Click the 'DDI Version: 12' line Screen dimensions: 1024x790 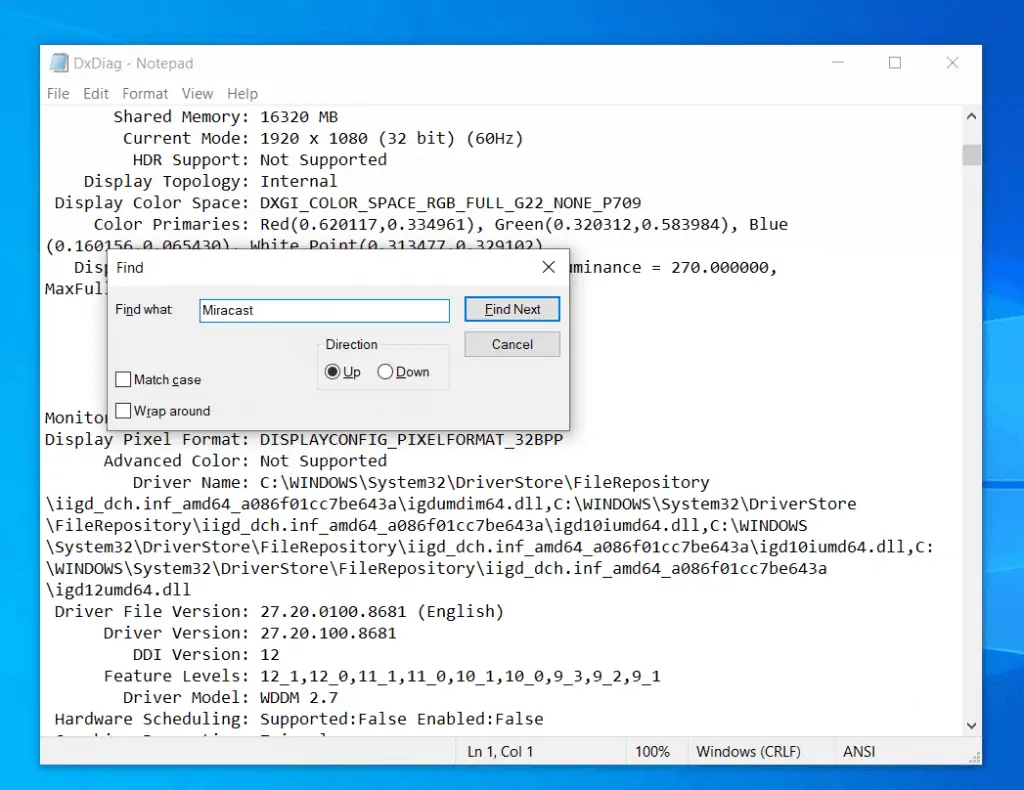point(206,655)
